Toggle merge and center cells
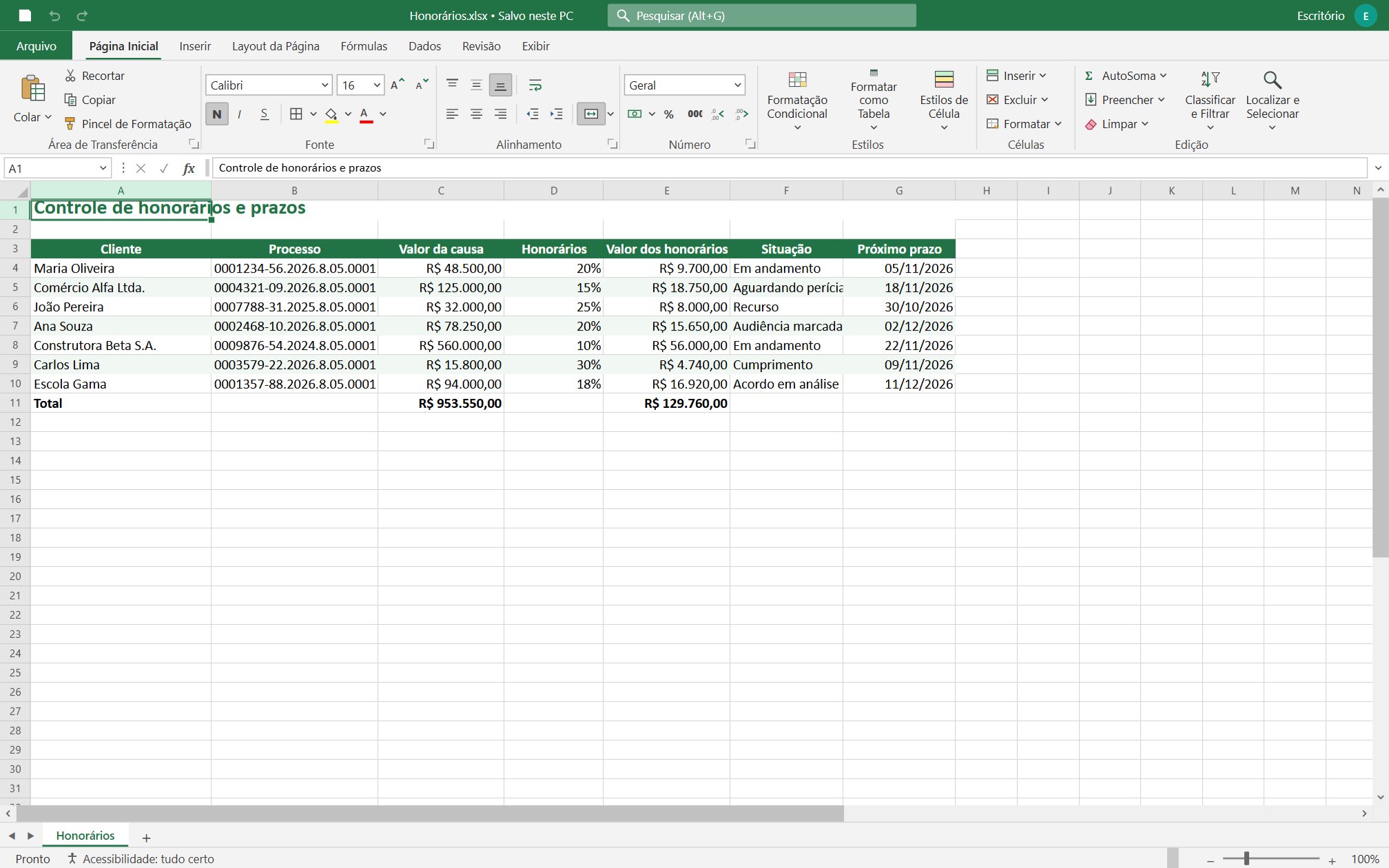The height and width of the screenshot is (868, 1389). coord(591,114)
